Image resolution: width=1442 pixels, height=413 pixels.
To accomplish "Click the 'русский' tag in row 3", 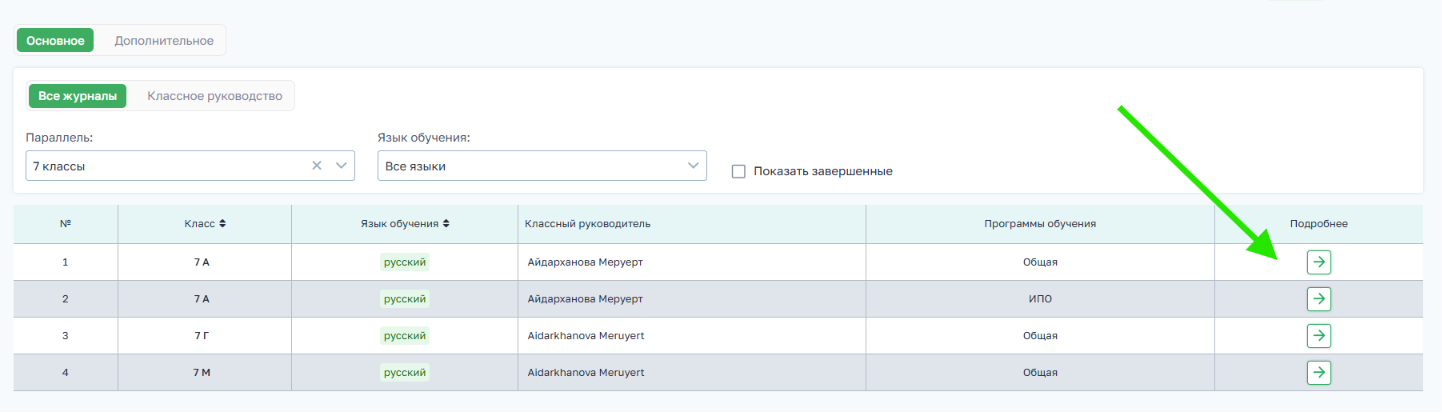I will pyautogui.click(x=405, y=336).
